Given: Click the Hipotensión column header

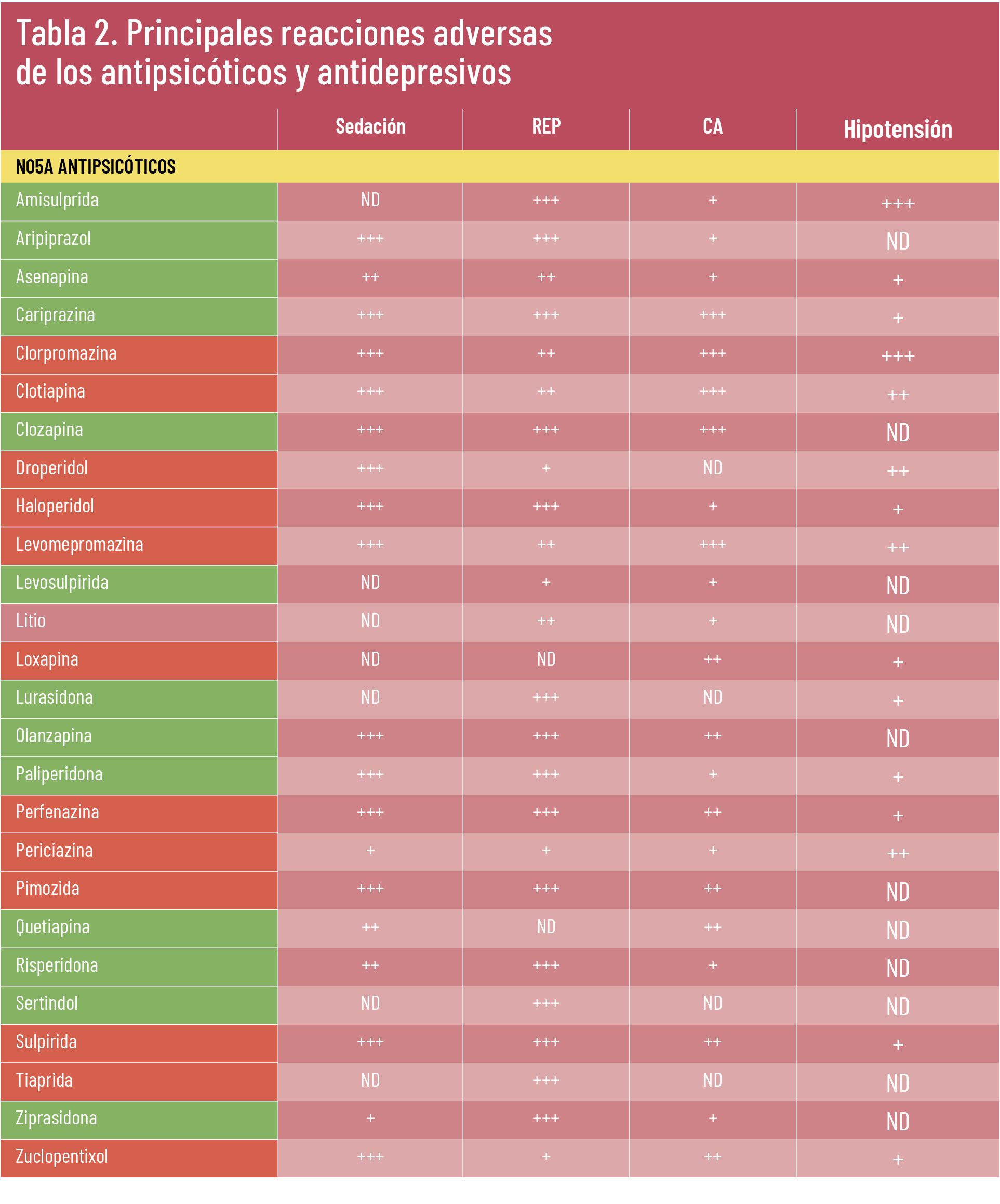Looking at the screenshot, I should [898, 129].
